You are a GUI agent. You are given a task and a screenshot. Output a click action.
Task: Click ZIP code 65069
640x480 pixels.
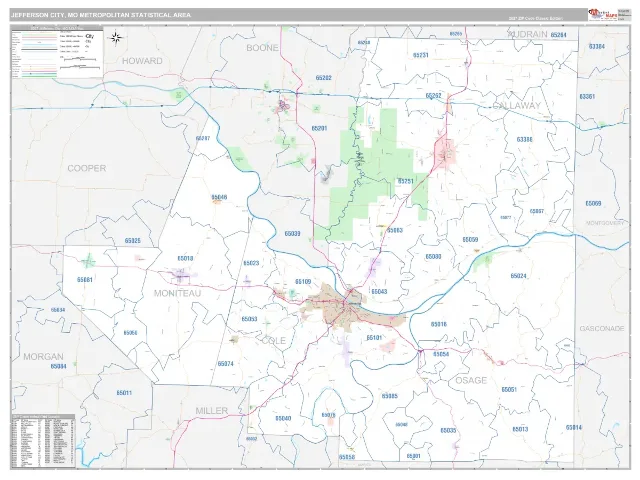click(593, 203)
